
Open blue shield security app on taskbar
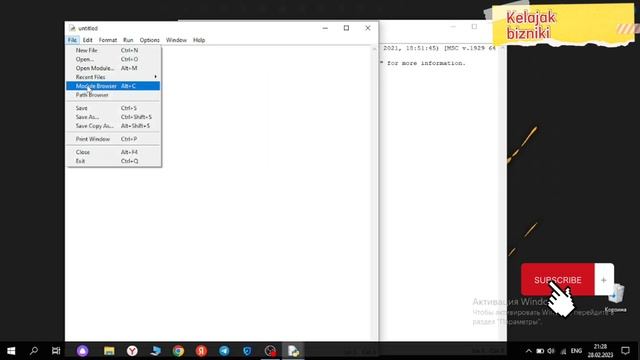pos(247,351)
